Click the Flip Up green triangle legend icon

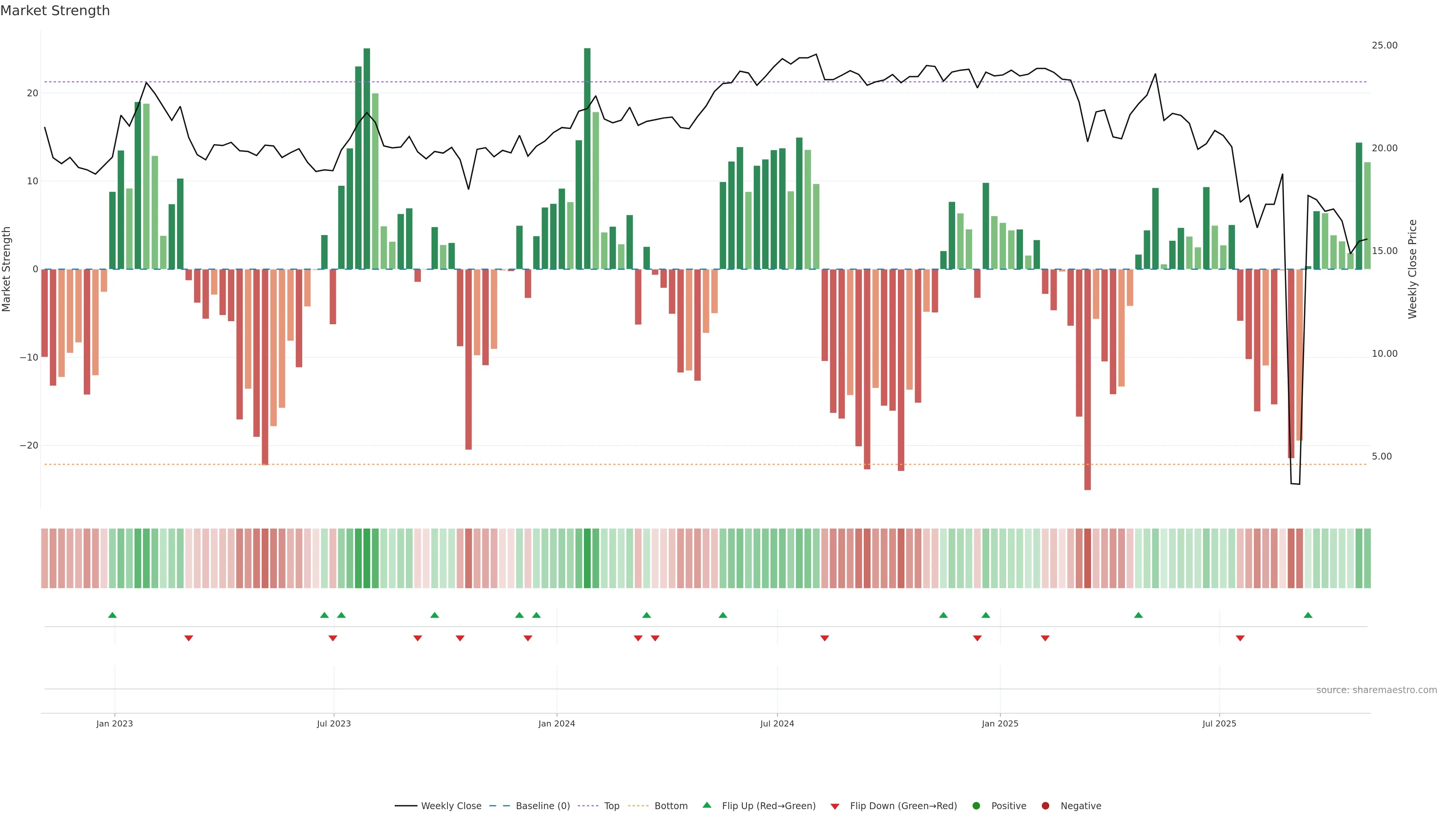(x=706, y=805)
